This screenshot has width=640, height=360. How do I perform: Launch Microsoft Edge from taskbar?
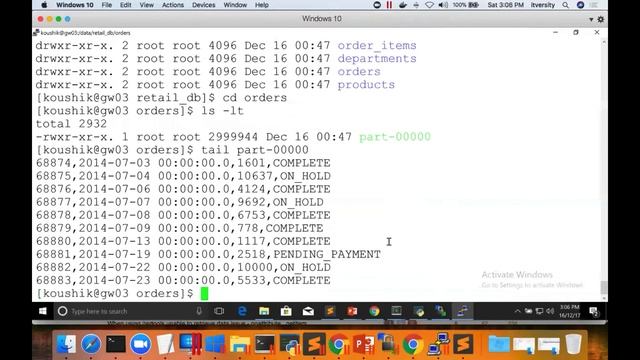(x=242, y=311)
